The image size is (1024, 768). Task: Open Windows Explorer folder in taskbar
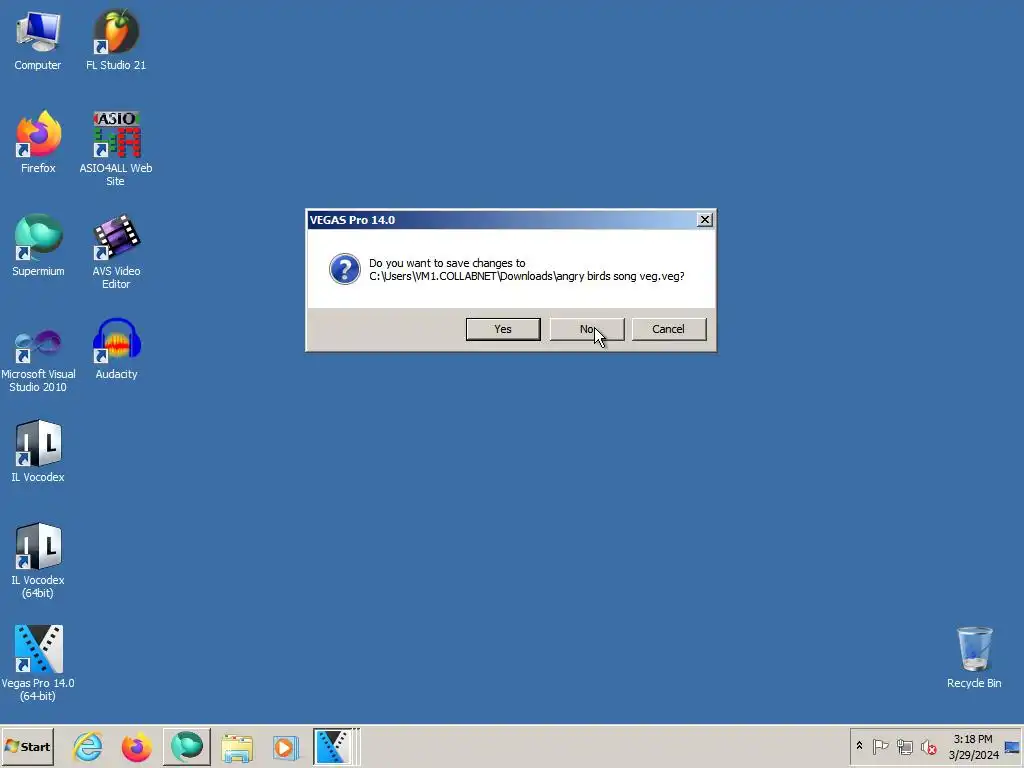click(x=237, y=747)
